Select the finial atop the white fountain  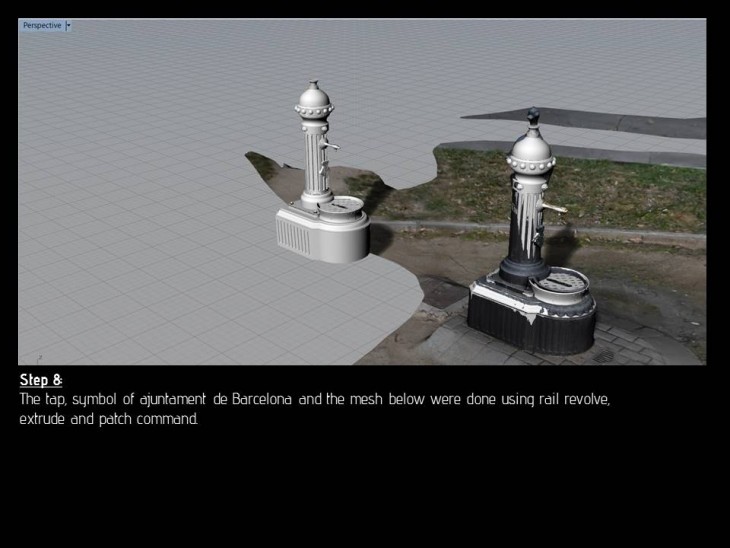coord(313,84)
